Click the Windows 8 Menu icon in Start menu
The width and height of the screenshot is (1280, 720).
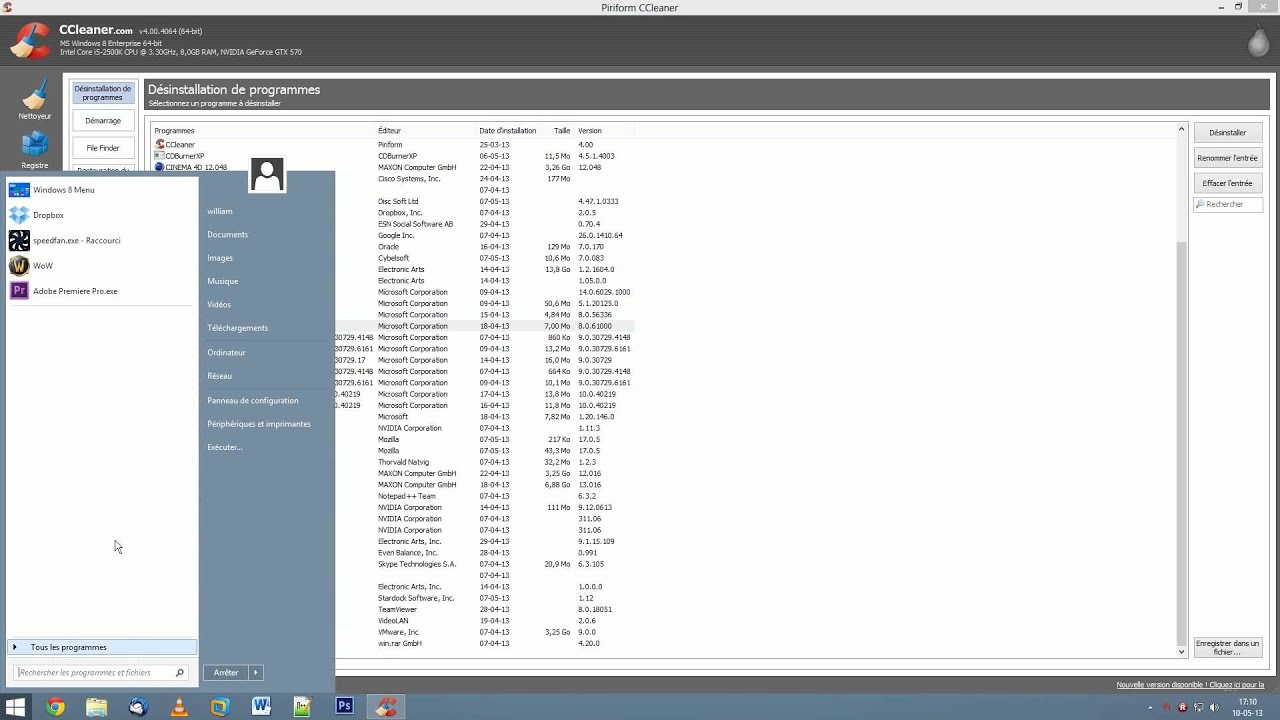[x=19, y=190]
